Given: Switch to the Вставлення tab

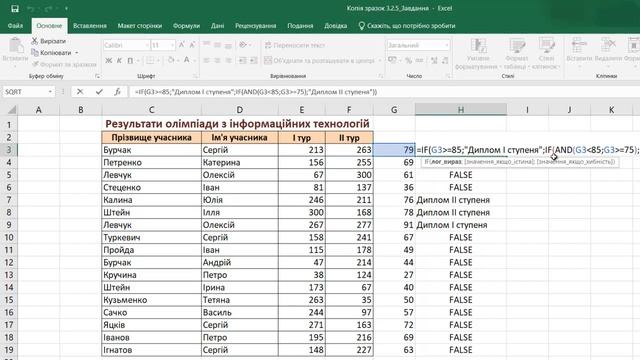Looking at the screenshot, I should click(89, 26).
